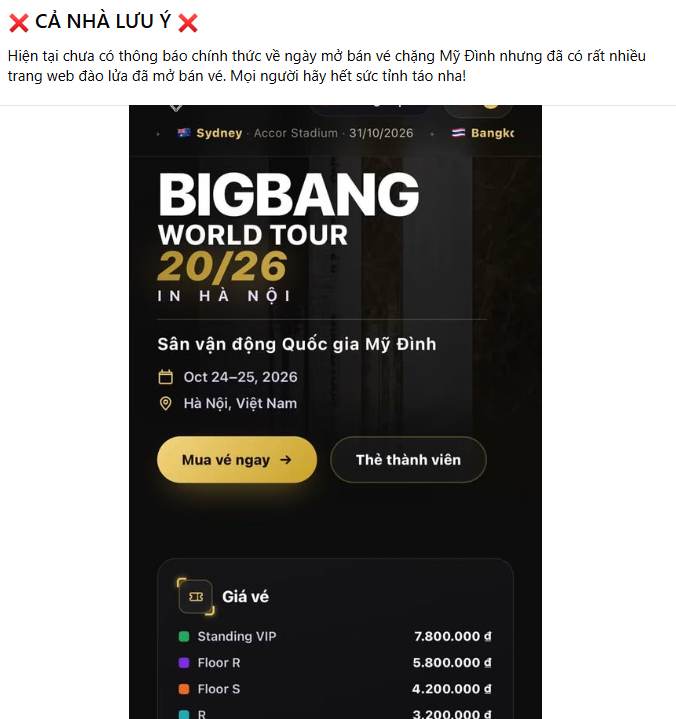Click the Standing VIP price 7.800.000 đ

(453, 636)
